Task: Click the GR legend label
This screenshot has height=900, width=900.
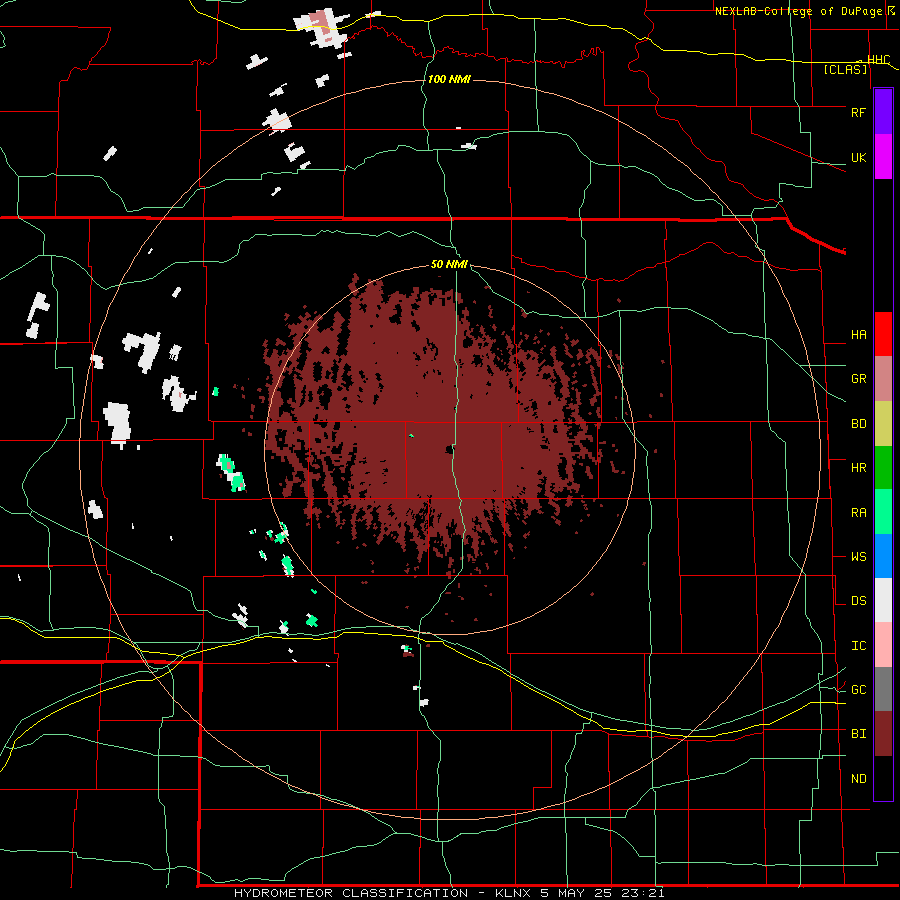Action: coord(859,379)
